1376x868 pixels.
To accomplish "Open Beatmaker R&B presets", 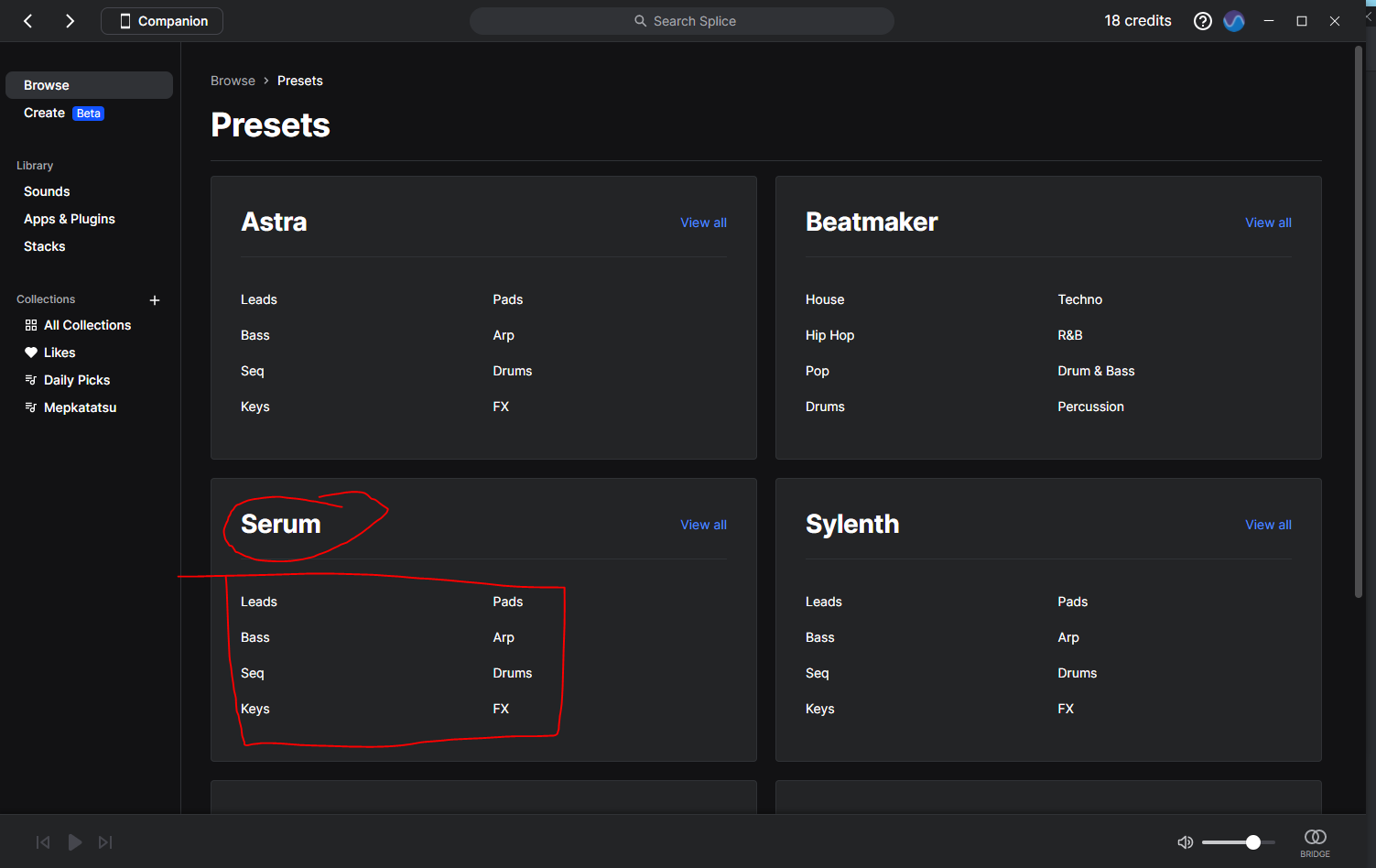I will coord(1070,335).
